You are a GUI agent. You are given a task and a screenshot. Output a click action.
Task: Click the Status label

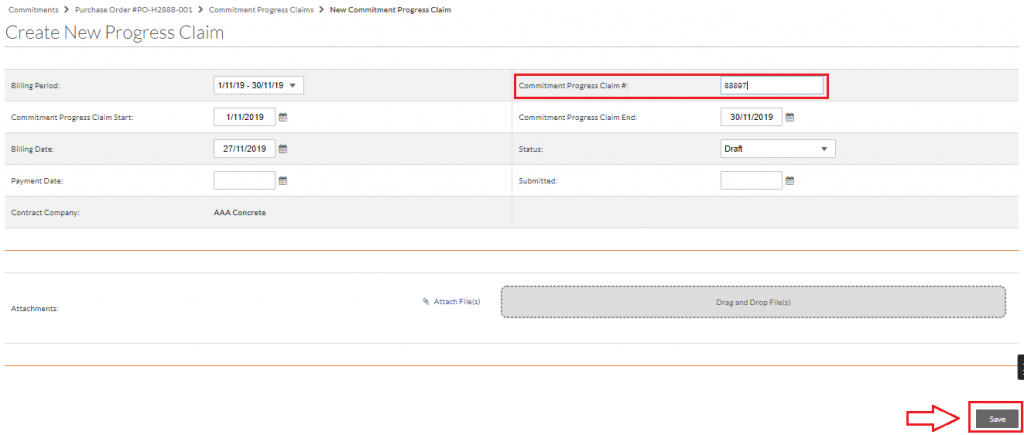tap(530, 149)
